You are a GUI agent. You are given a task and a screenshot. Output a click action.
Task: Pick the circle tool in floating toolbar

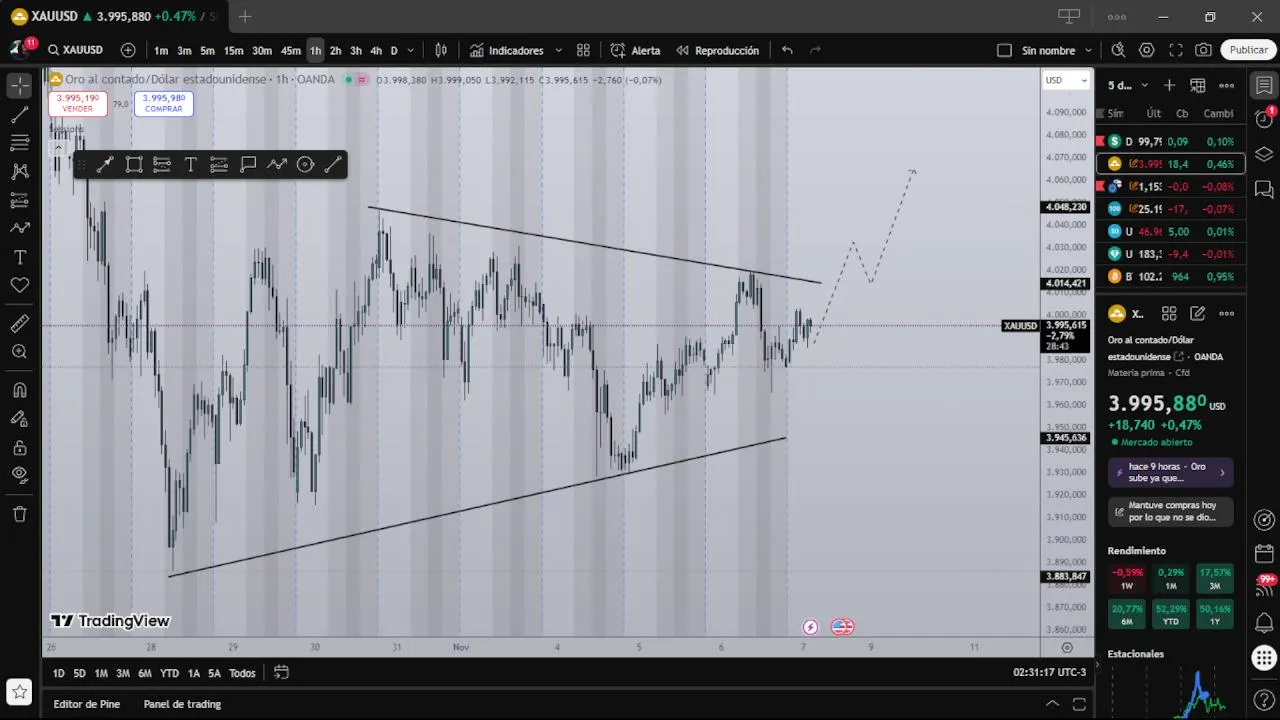click(305, 165)
